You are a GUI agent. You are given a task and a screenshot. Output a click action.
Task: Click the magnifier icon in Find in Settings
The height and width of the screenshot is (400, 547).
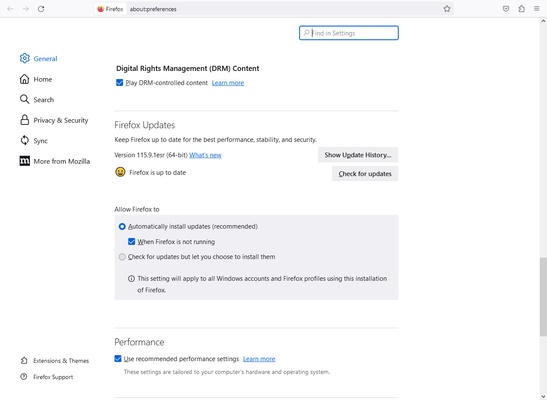(x=306, y=33)
